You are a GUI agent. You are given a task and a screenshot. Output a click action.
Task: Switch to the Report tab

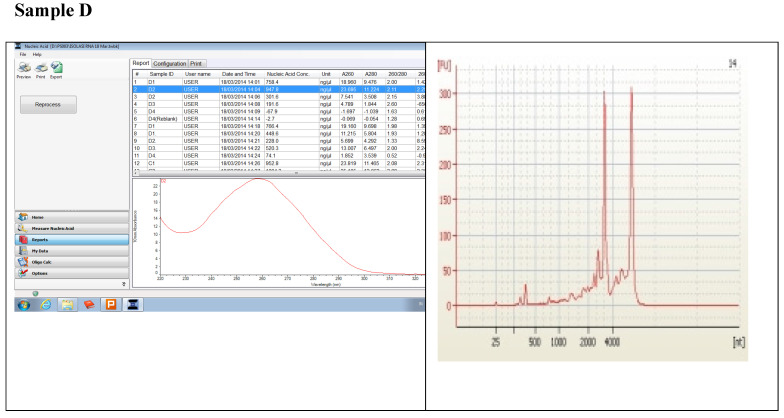click(140, 64)
